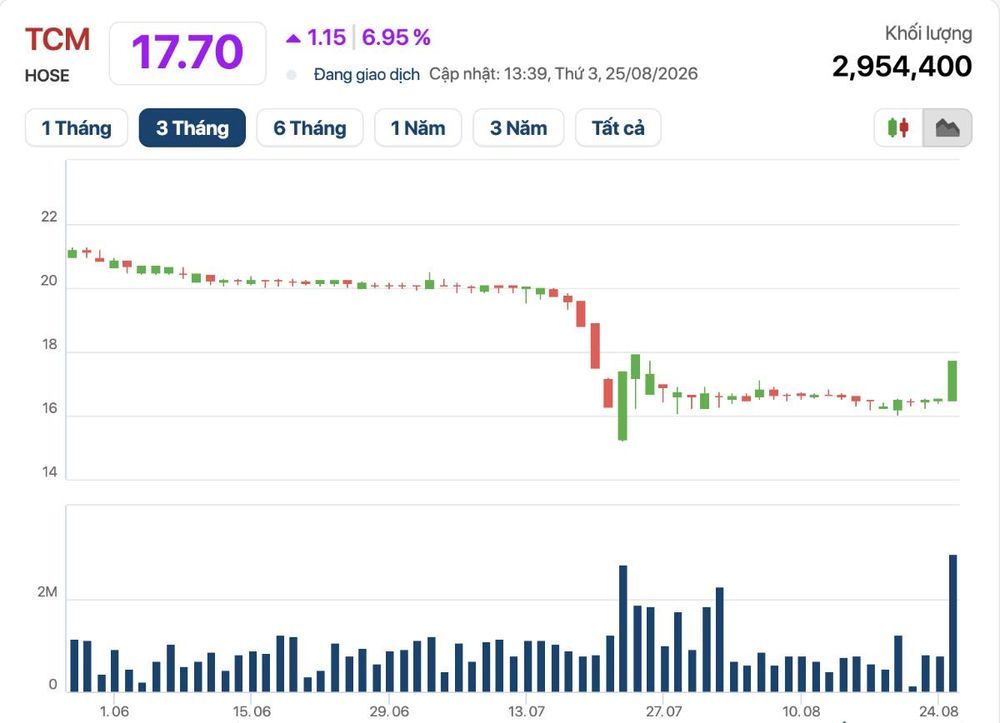The image size is (1000, 723).
Task: Show the Tất cả full history
Action: (618, 128)
